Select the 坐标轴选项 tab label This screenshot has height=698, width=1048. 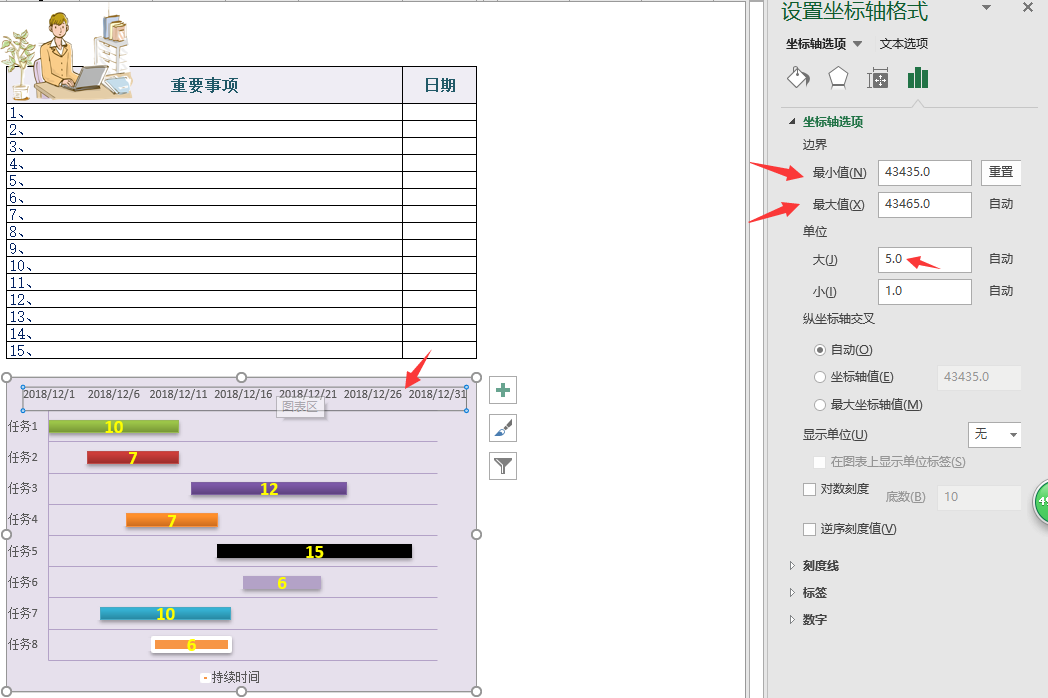click(x=815, y=43)
